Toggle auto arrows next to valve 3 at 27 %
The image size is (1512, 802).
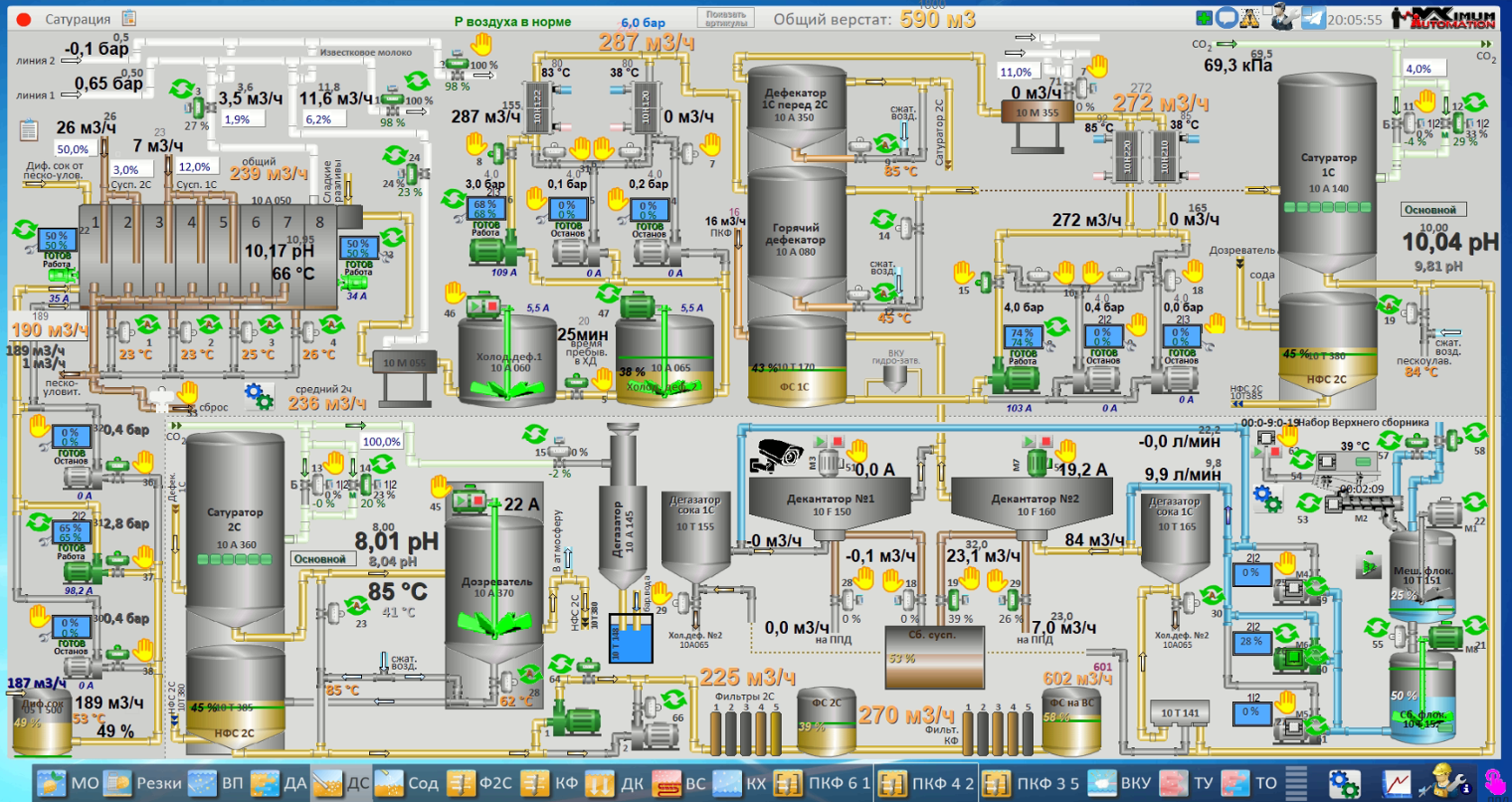tap(181, 89)
